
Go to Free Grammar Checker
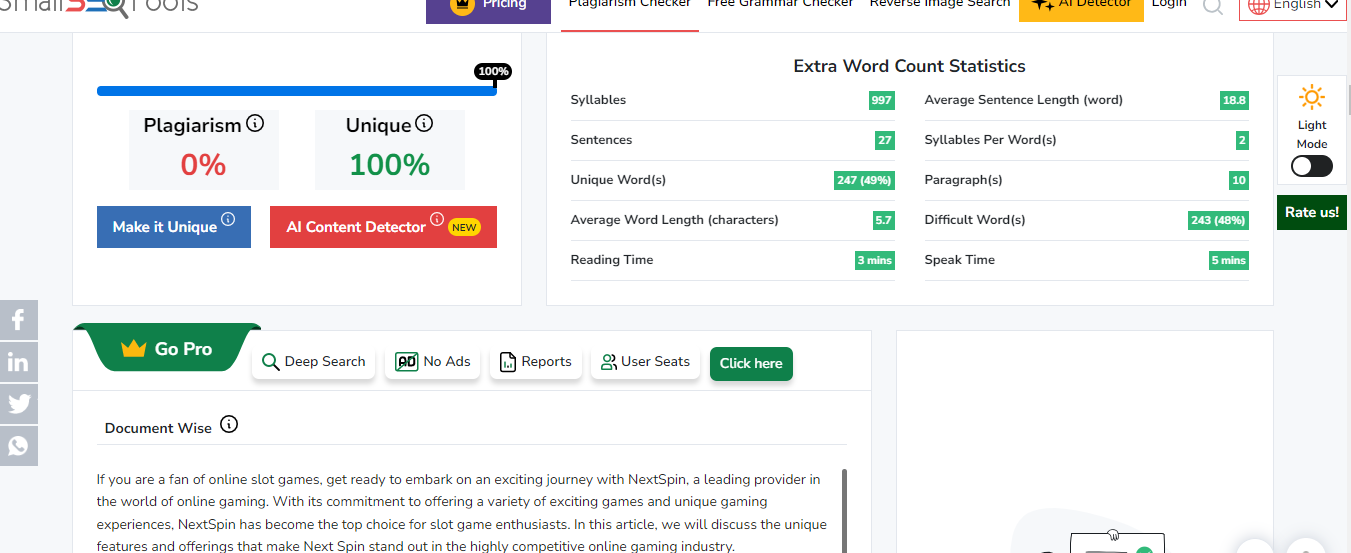[x=780, y=6]
